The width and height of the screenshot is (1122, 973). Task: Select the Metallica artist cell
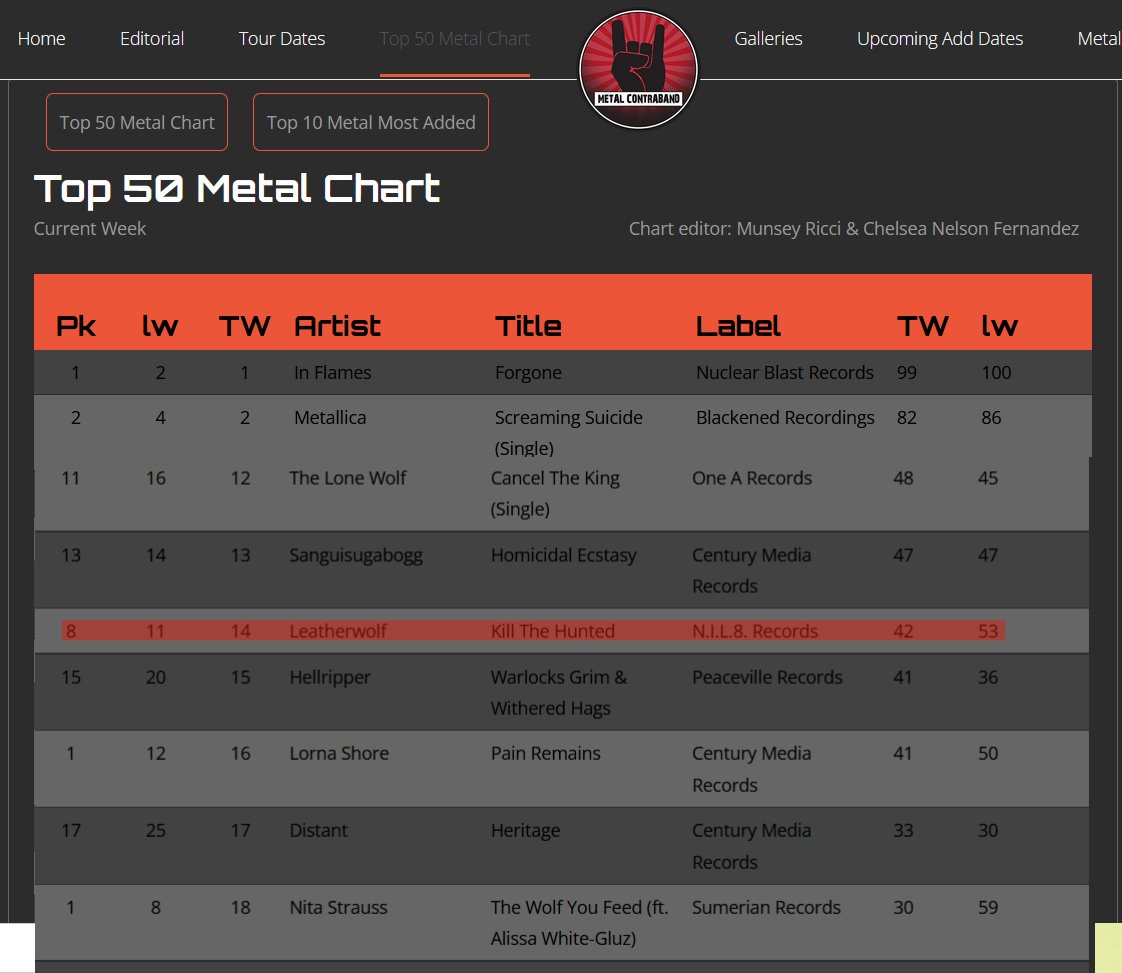tap(330, 418)
